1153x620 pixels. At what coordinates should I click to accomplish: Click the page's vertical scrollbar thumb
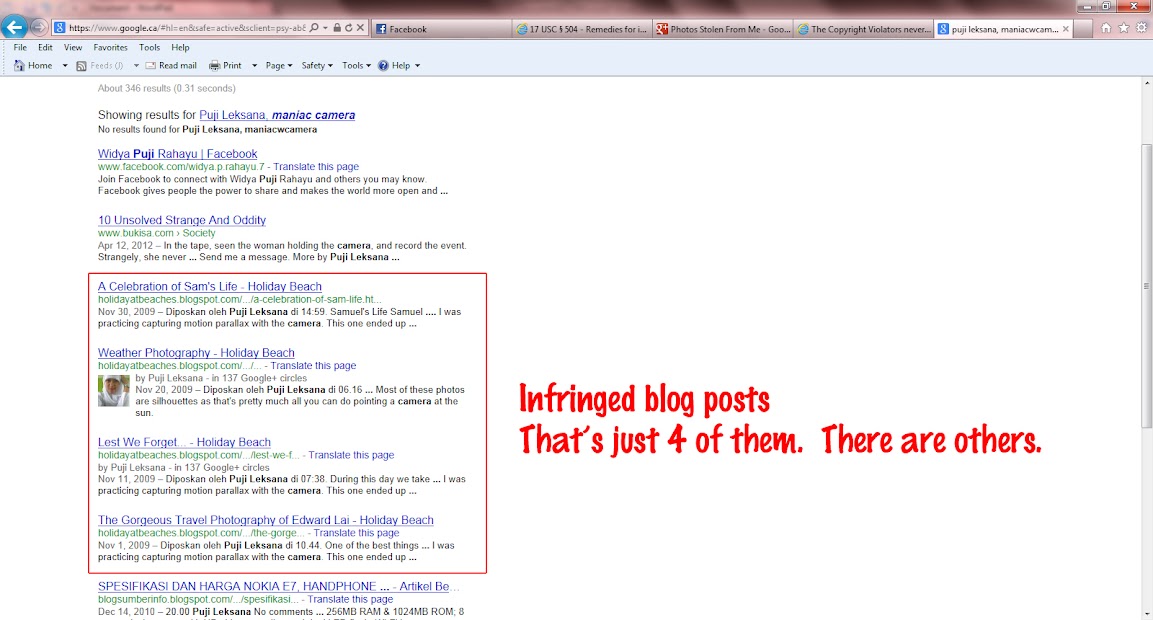pyautogui.click(x=1146, y=285)
